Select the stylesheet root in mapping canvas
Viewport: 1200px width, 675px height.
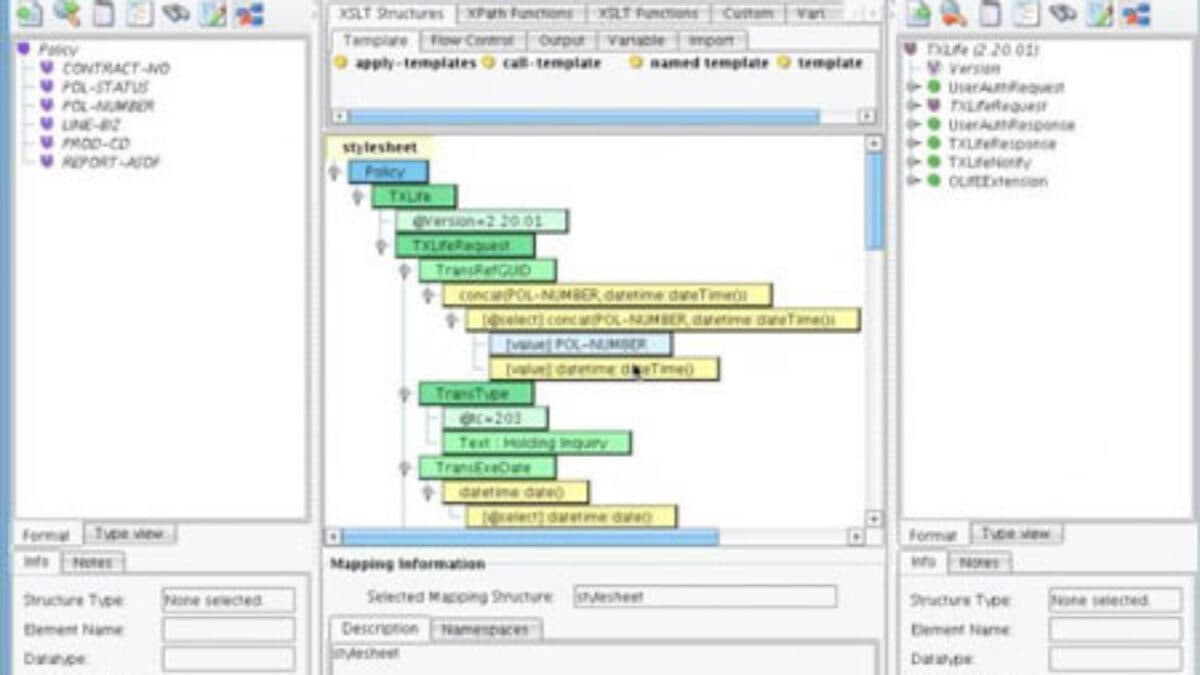pyautogui.click(x=379, y=147)
